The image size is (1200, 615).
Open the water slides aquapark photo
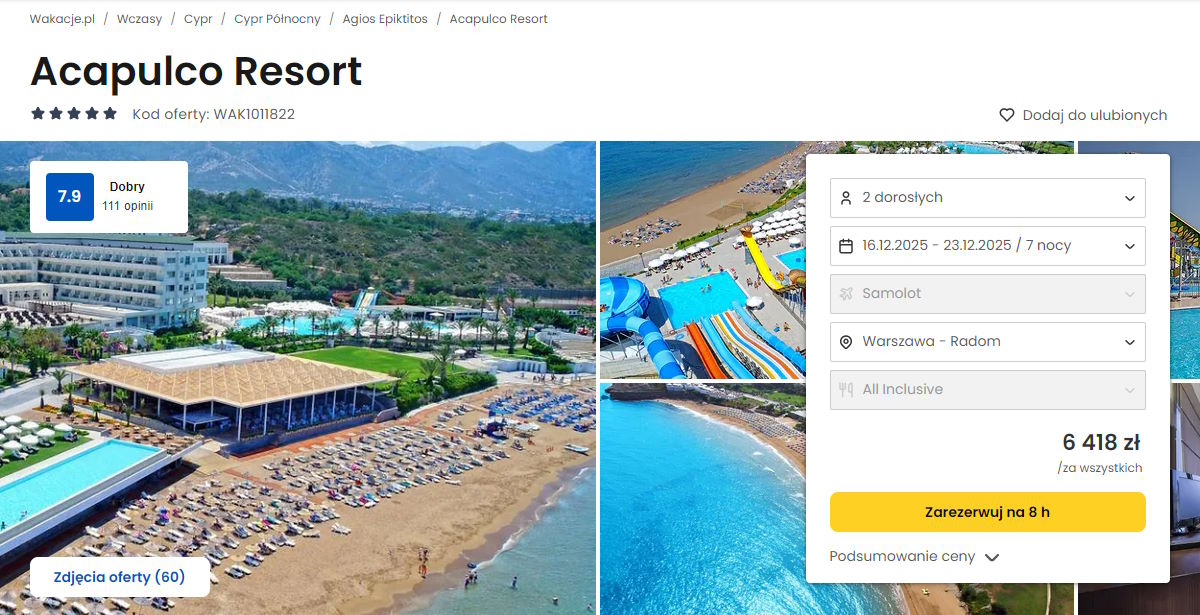[702, 260]
